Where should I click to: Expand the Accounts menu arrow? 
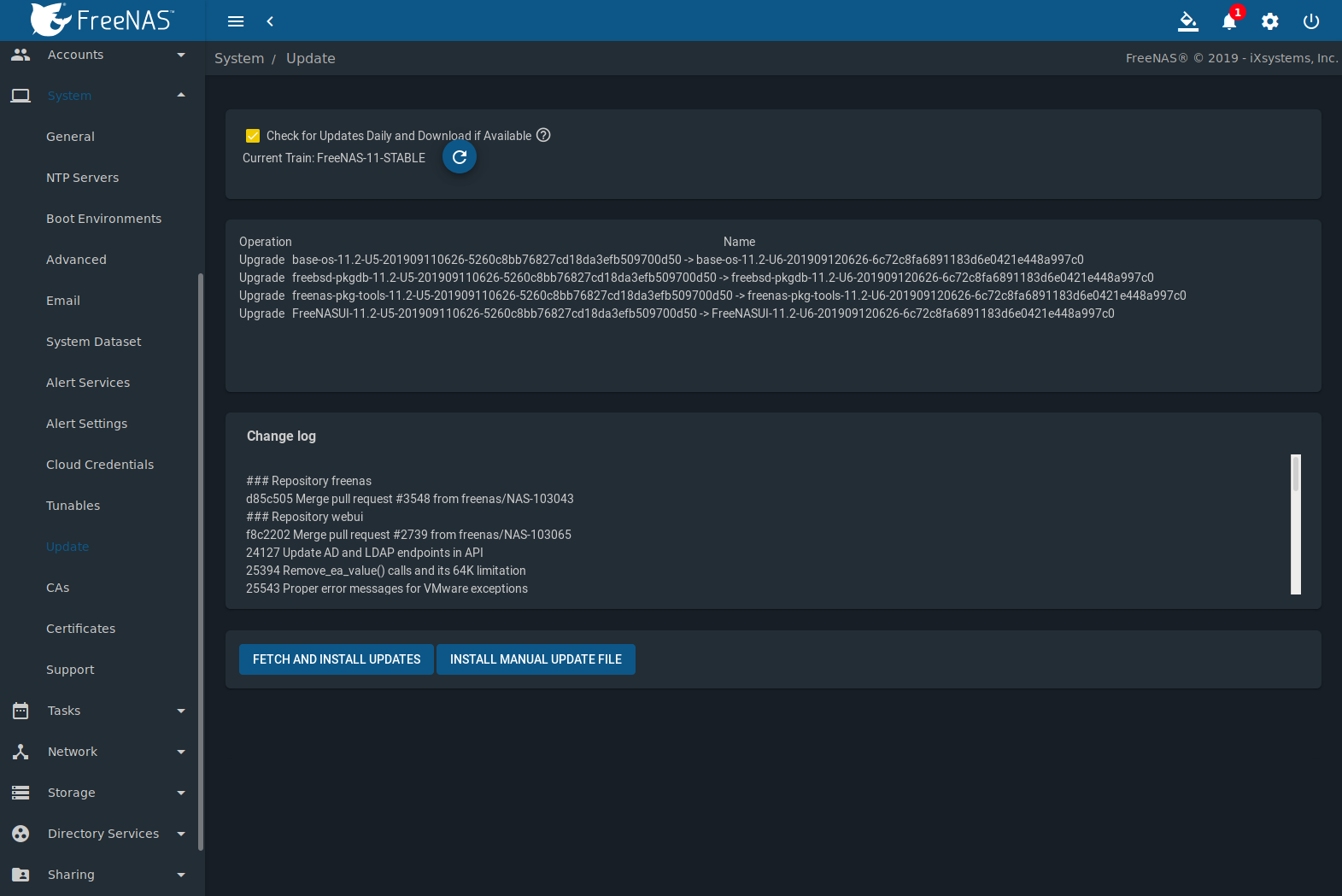click(x=181, y=55)
